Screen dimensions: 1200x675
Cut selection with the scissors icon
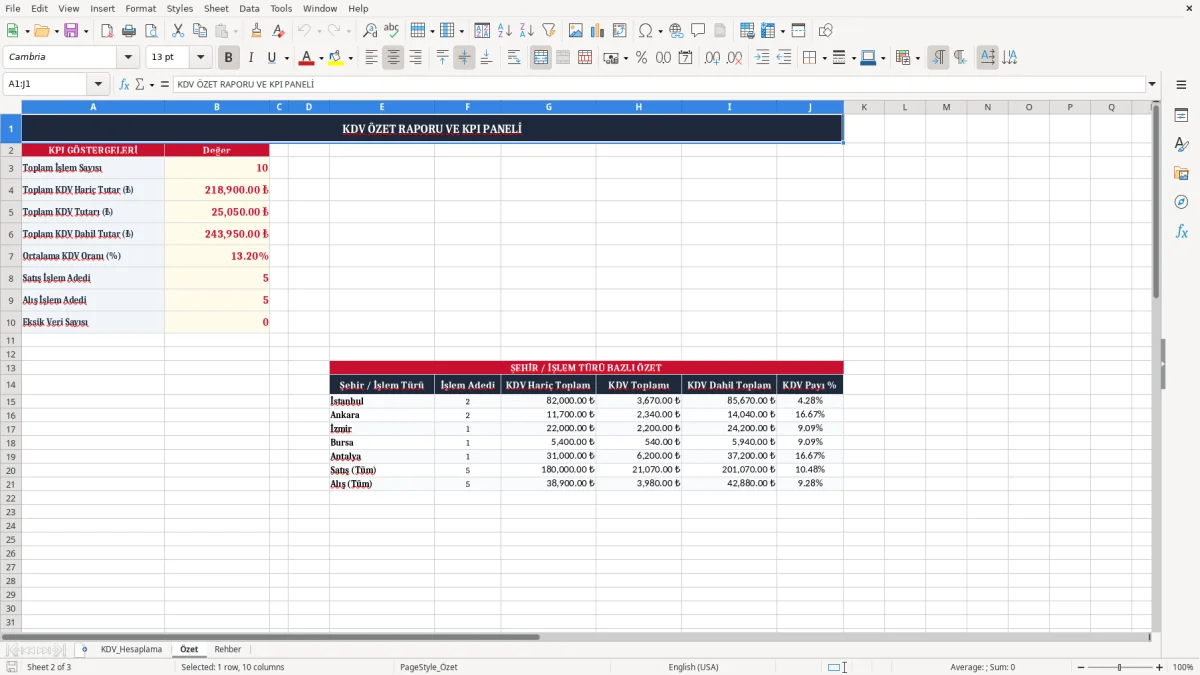point(178,31)
